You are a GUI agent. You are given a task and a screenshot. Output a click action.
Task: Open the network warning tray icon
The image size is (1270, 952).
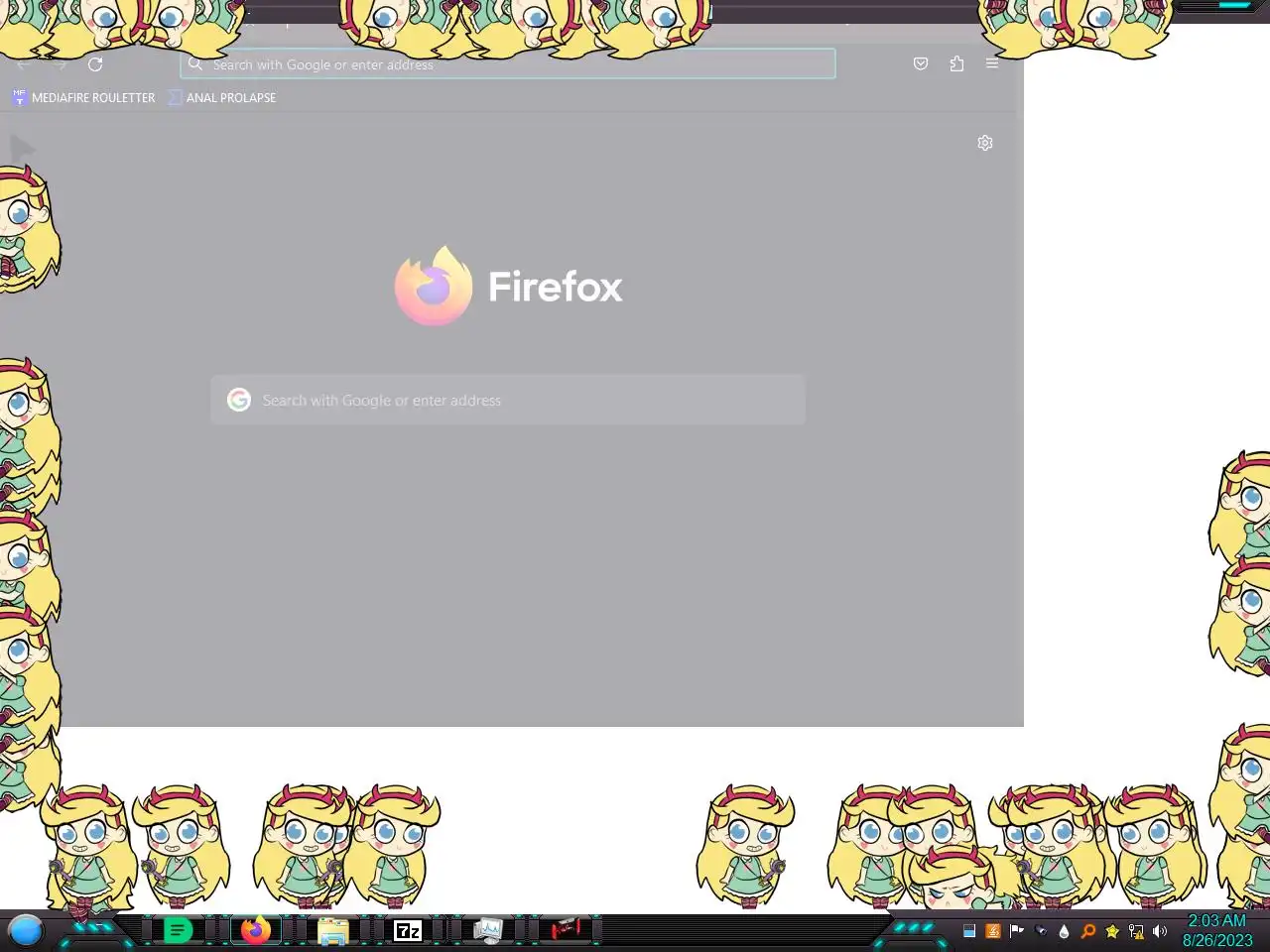(1136, 931)
